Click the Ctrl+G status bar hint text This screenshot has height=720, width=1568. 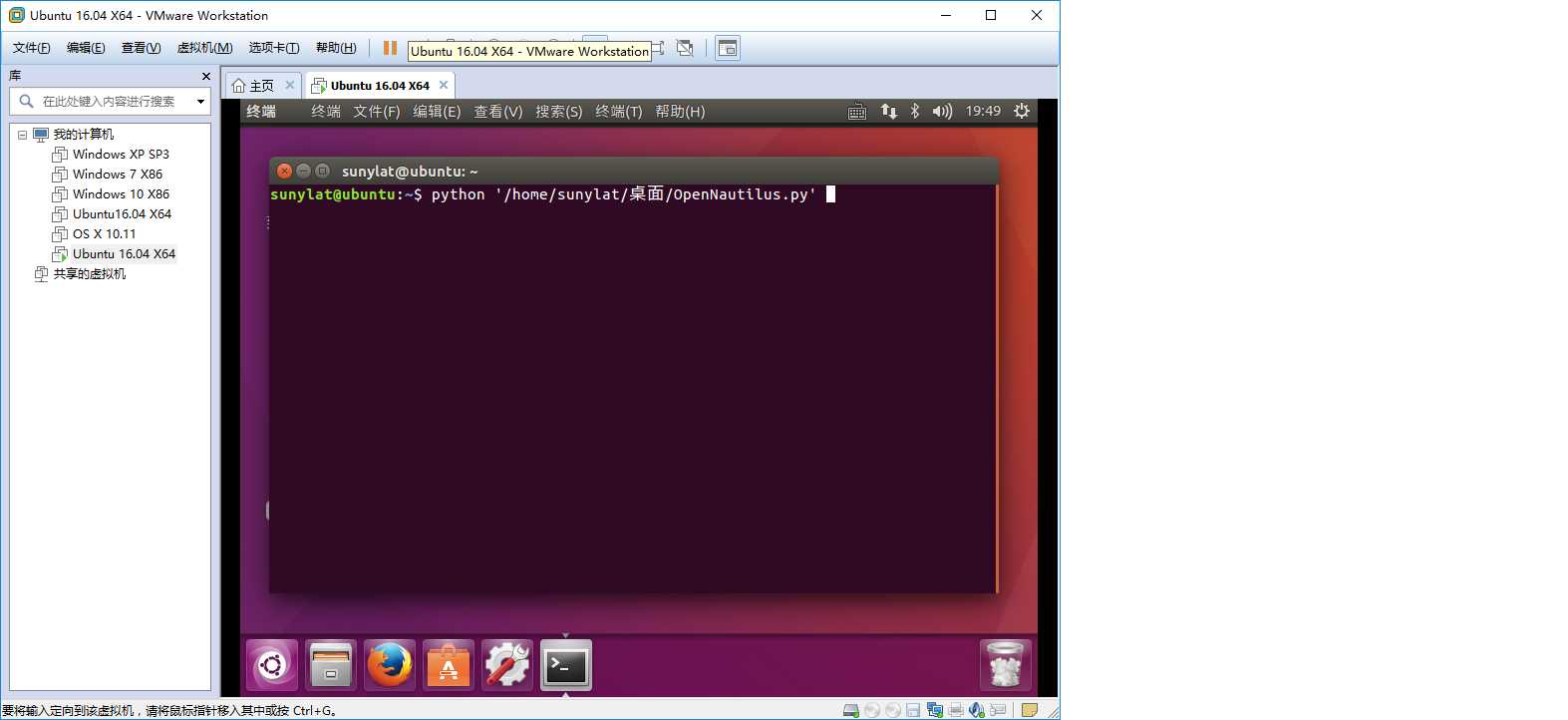click(x=168, y=711)
